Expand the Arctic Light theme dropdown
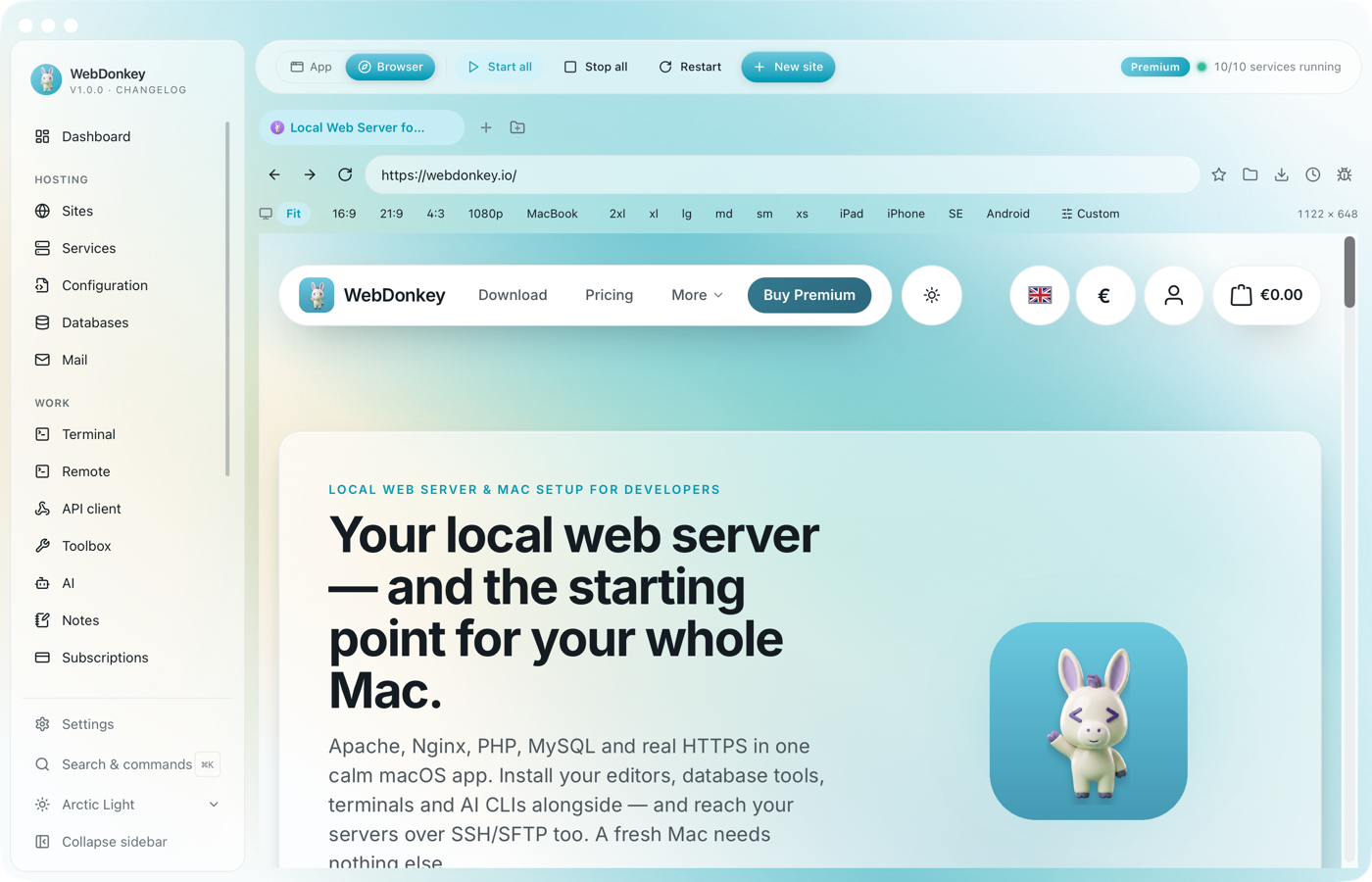1372x882 pixels. coord(125,805)
